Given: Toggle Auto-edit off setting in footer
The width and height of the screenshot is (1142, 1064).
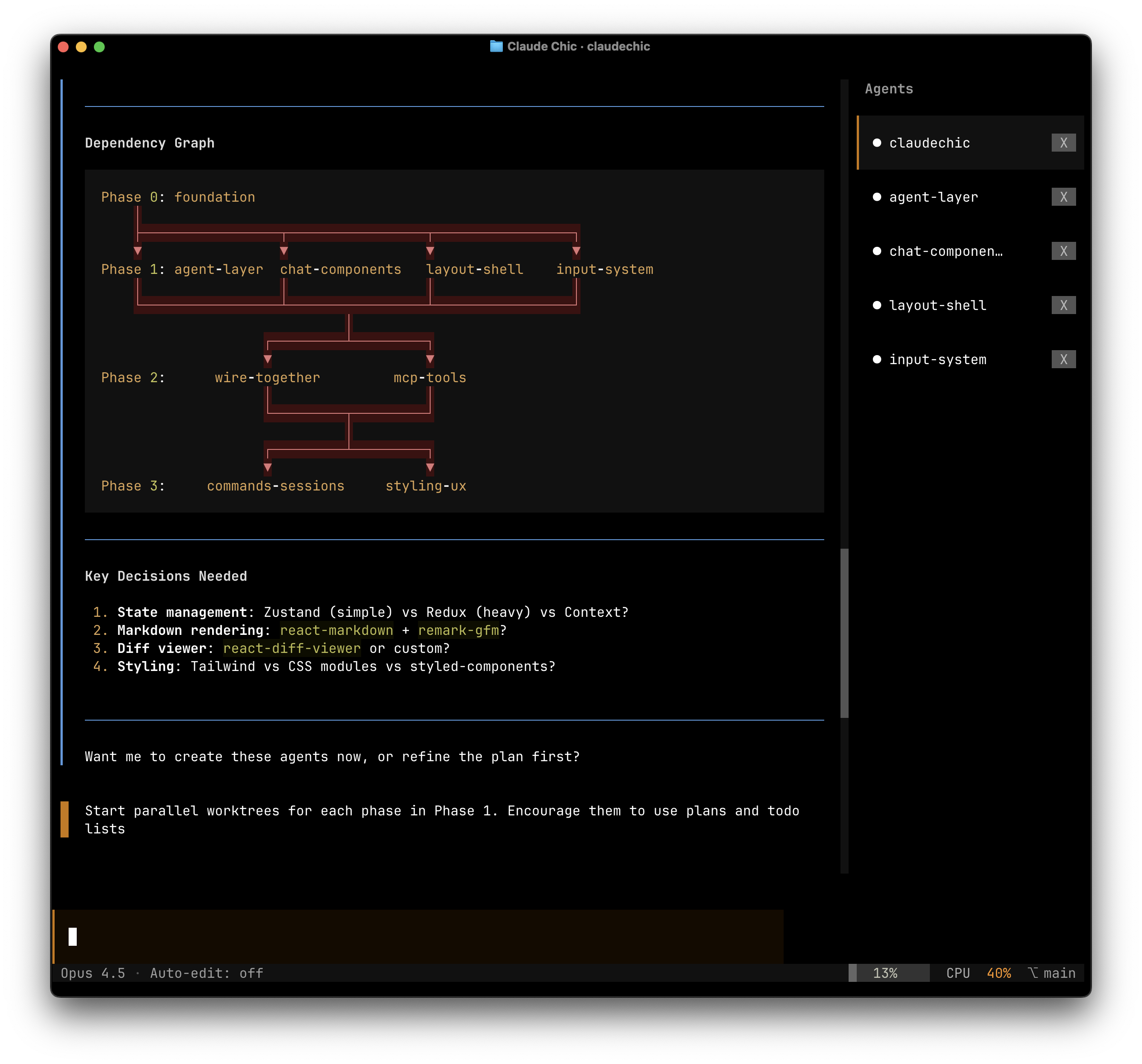Looking at the screenshot, I should coord(206,973).
